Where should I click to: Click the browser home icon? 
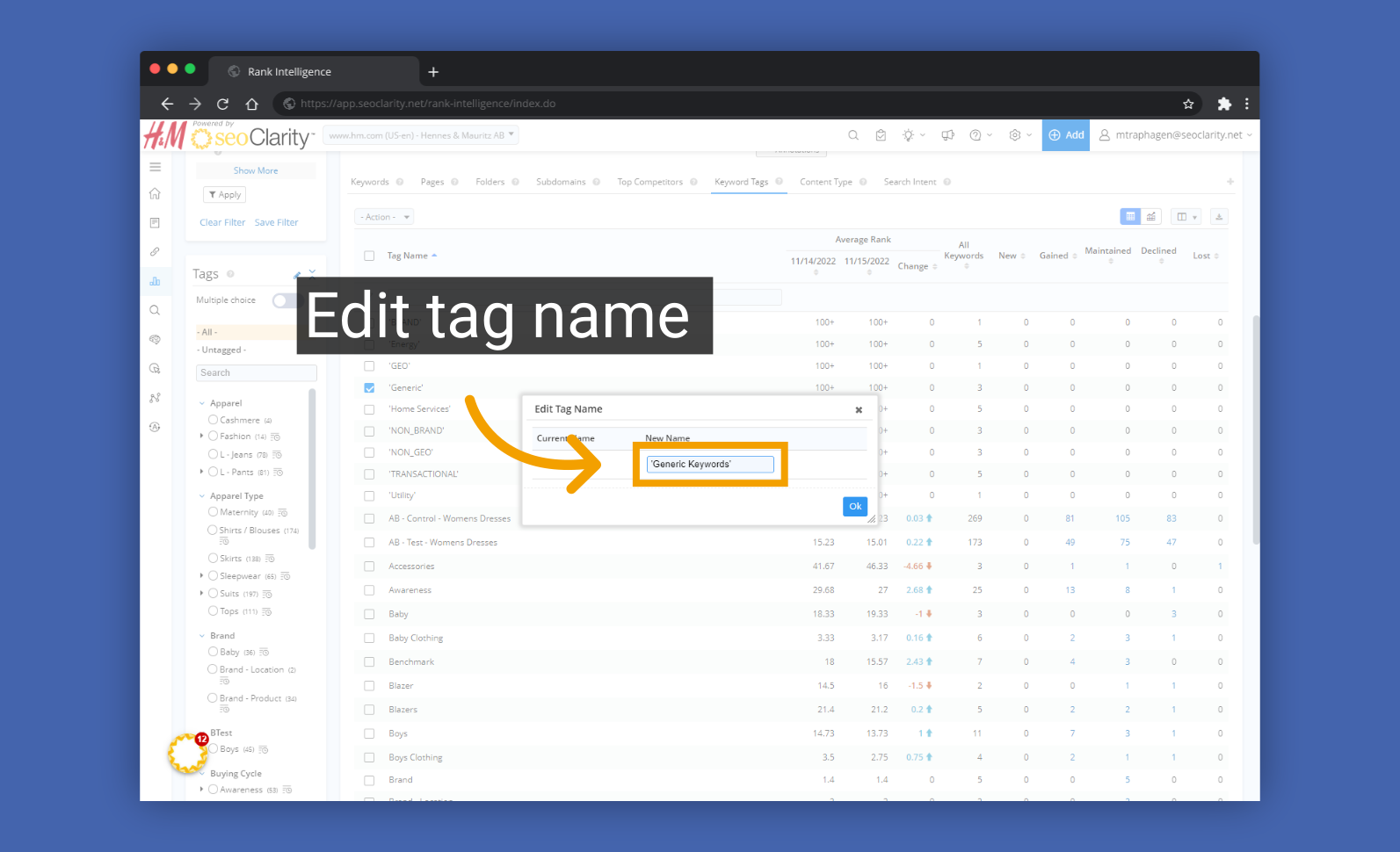[251, 104]
